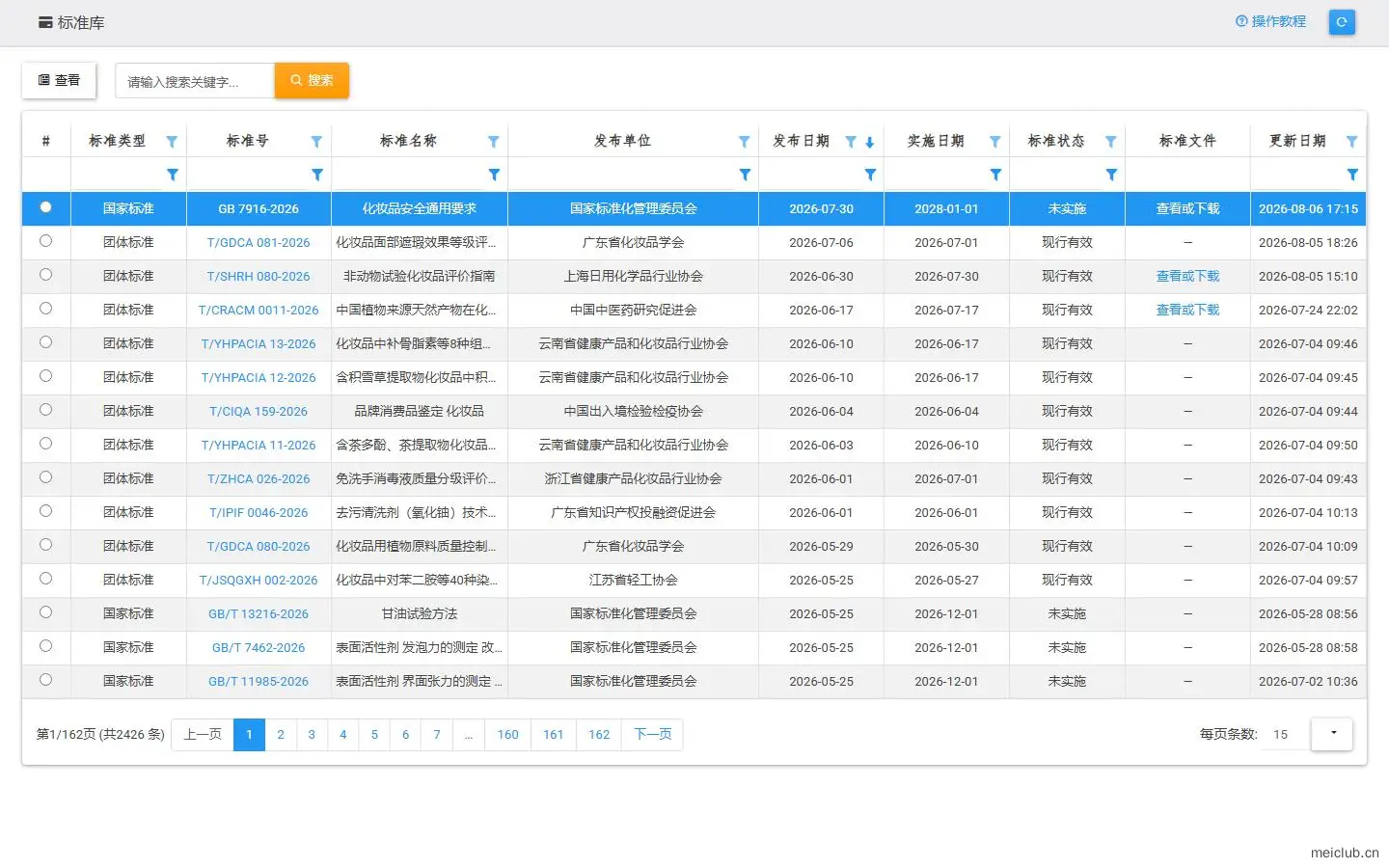Viewport: 1389px width, 868px height.
Task: Open the GB/T 7462-2026 standard link
Action: [259, 648]
